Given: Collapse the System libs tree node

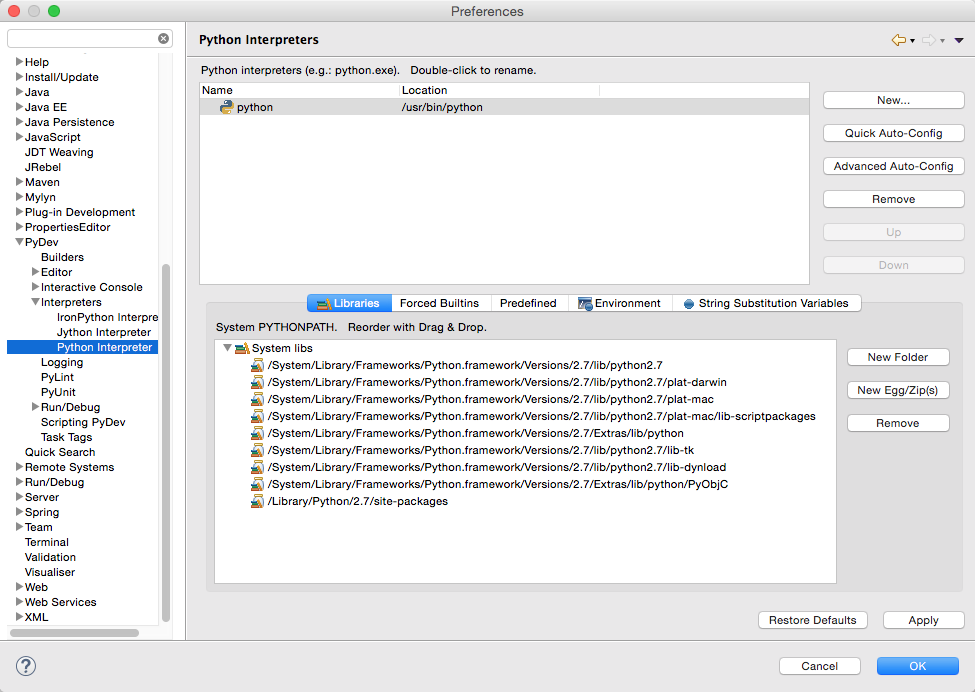Looking at the screenshot, I should [x=228, y=348].
